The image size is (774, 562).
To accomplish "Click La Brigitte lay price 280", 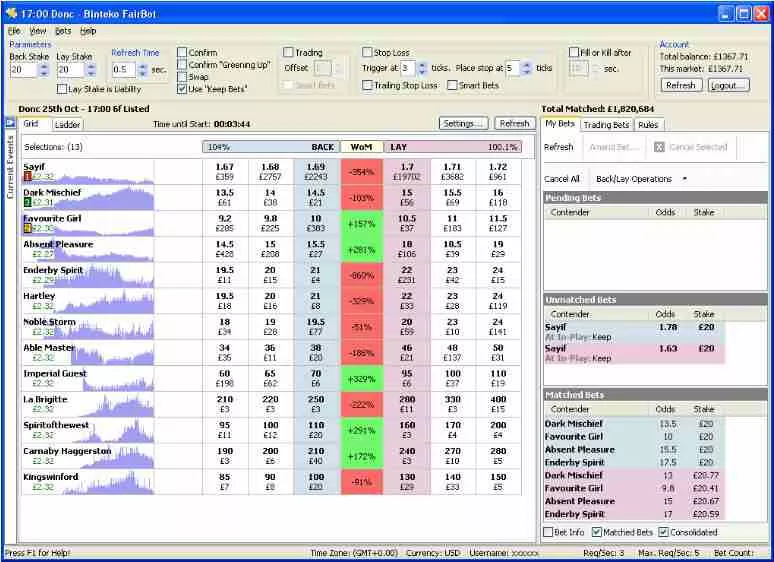I will point(407,404).
